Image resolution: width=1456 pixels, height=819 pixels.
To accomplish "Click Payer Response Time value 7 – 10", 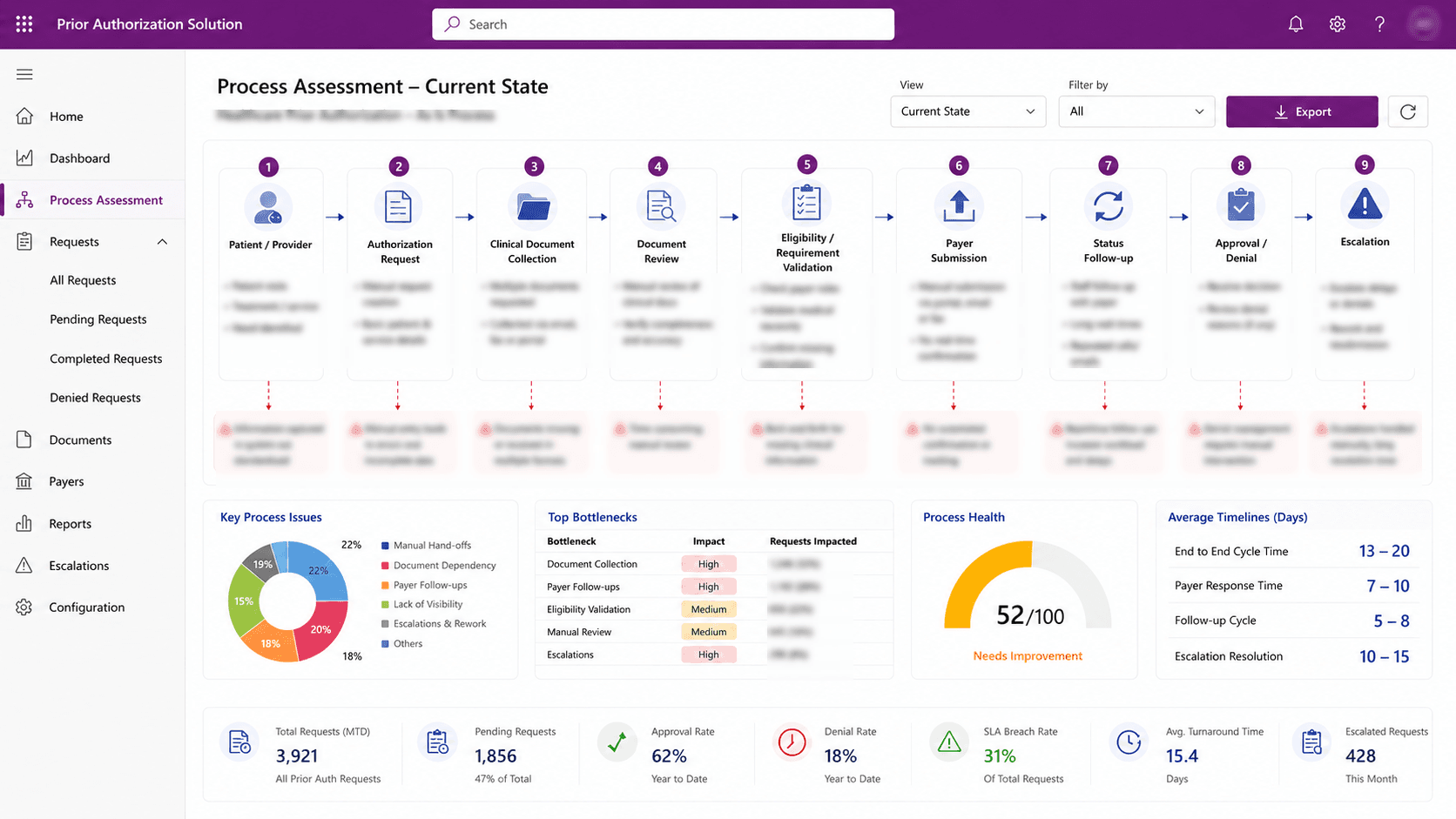I will point(1388,586).
